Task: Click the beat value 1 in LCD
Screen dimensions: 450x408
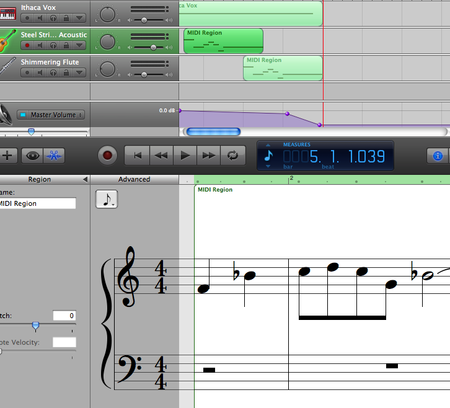Action: 334,156
